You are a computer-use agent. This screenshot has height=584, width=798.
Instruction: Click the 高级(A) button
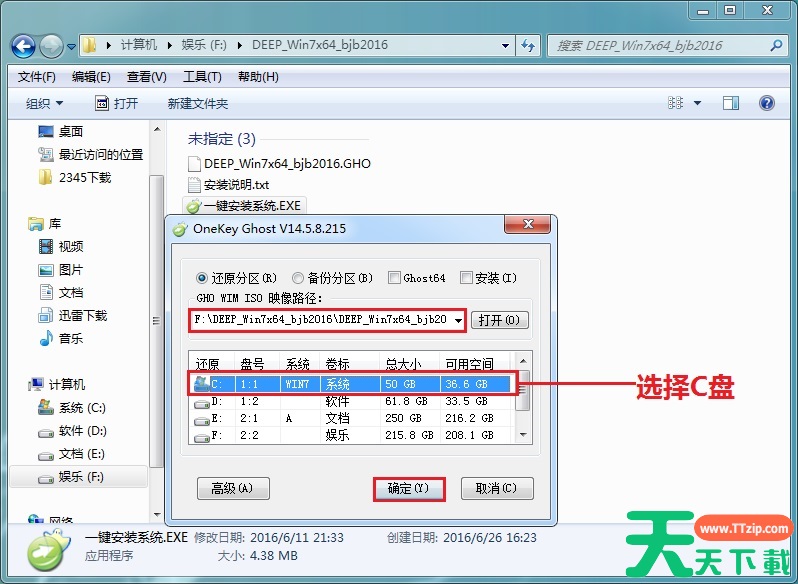[x=232, y=488]
